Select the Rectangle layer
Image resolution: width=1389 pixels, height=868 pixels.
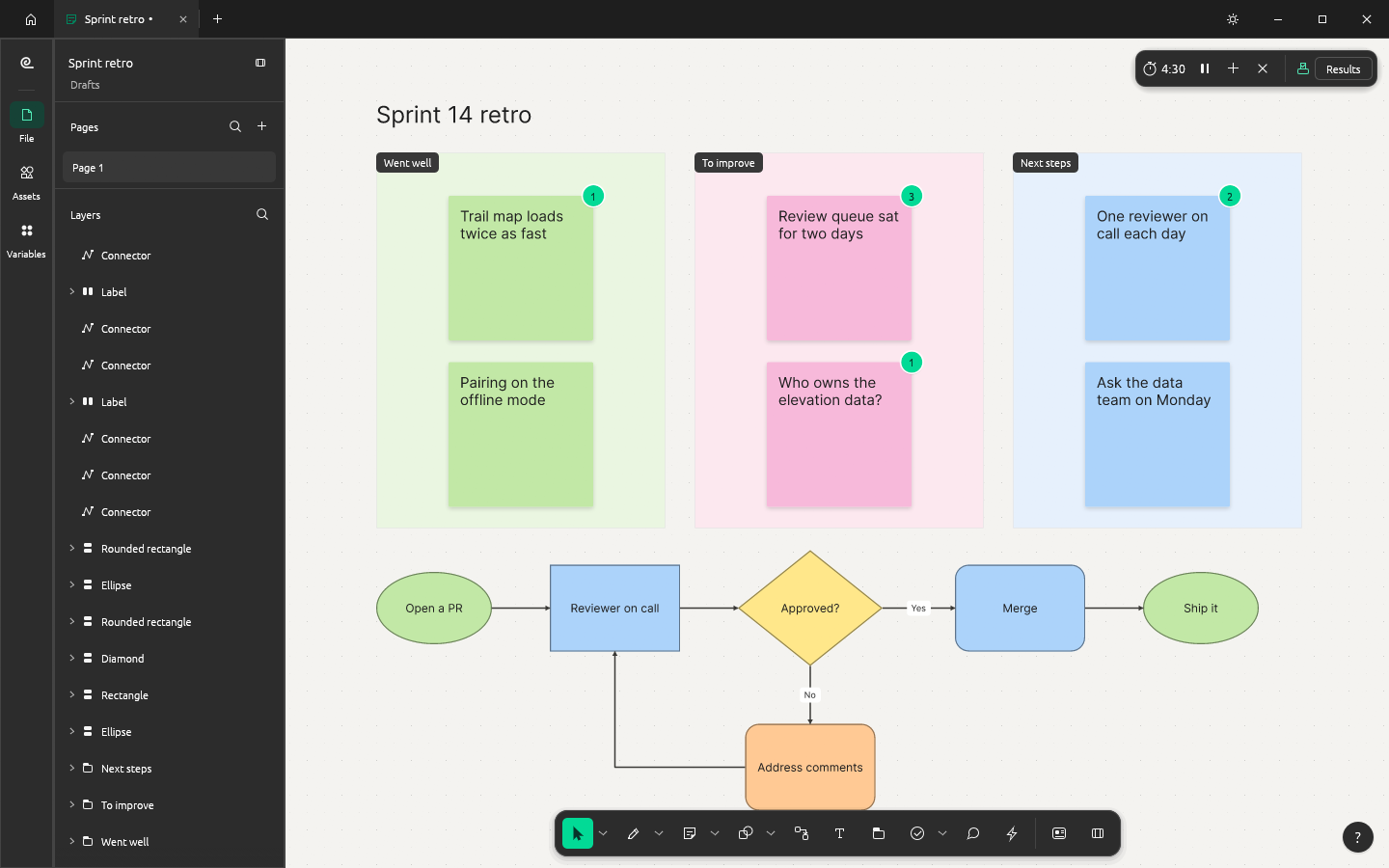[169, 694]
